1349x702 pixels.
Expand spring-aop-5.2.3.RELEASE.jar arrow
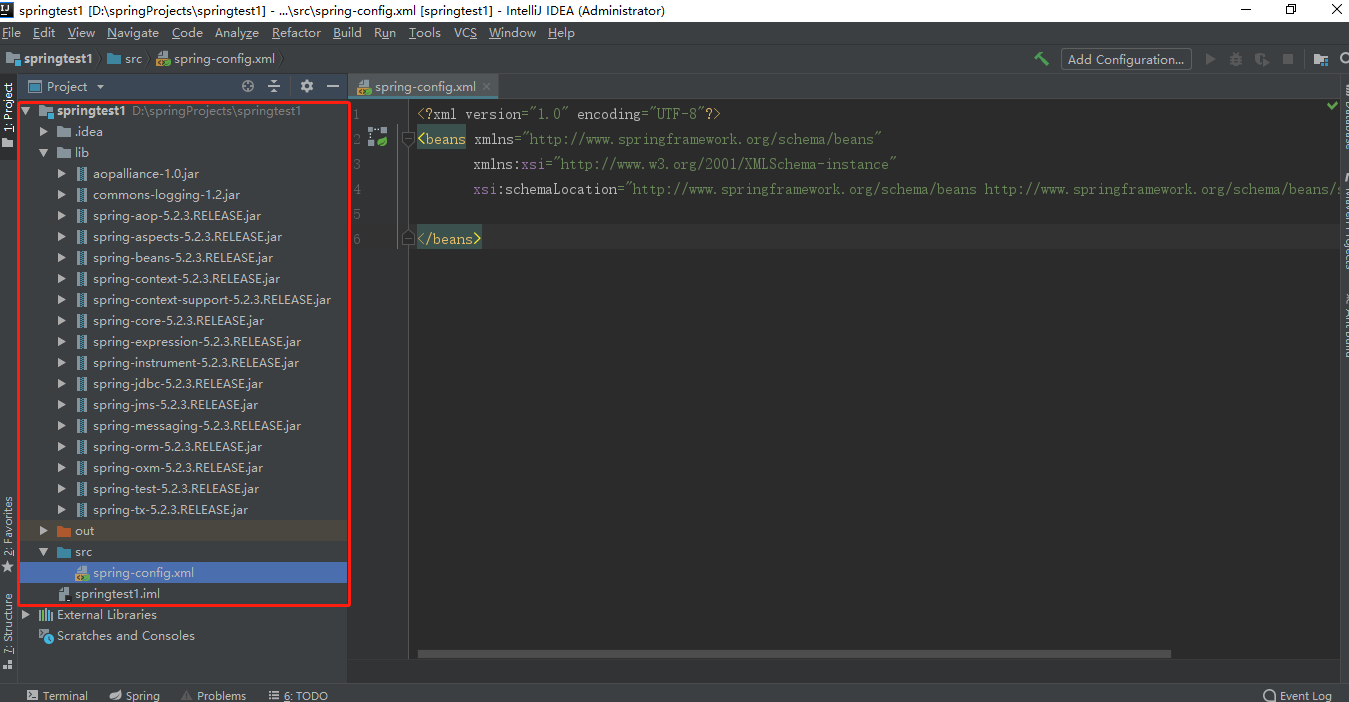[62, 216]
